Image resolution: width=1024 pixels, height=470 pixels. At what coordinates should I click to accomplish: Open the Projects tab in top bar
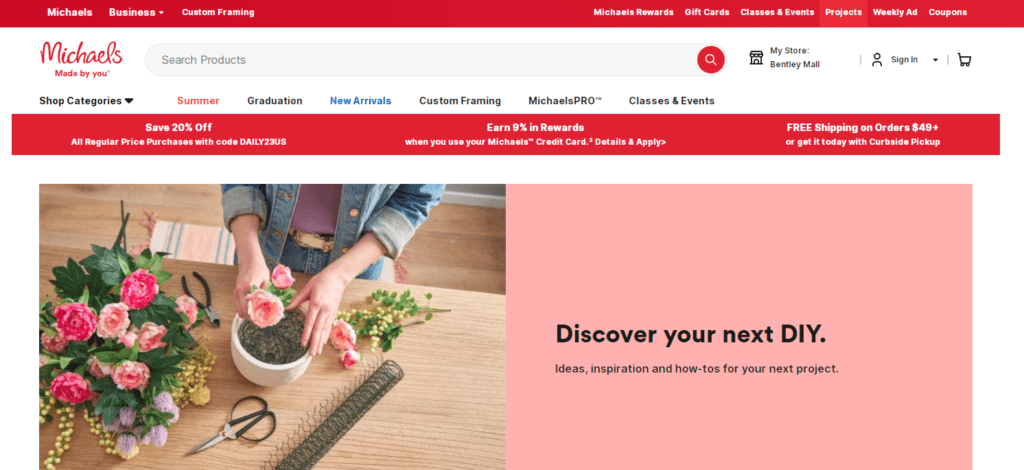[x=843, y=12]
